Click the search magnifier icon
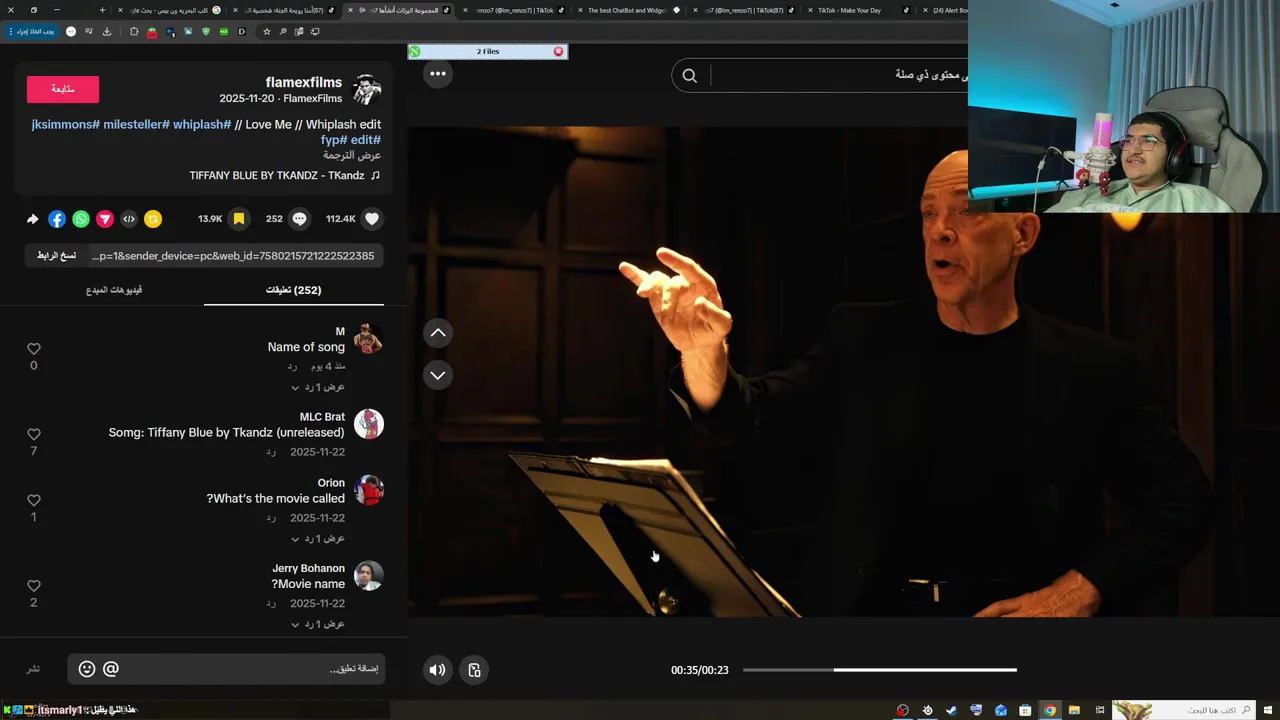Screen dimensions: 1280x720 tap(690, 75)
